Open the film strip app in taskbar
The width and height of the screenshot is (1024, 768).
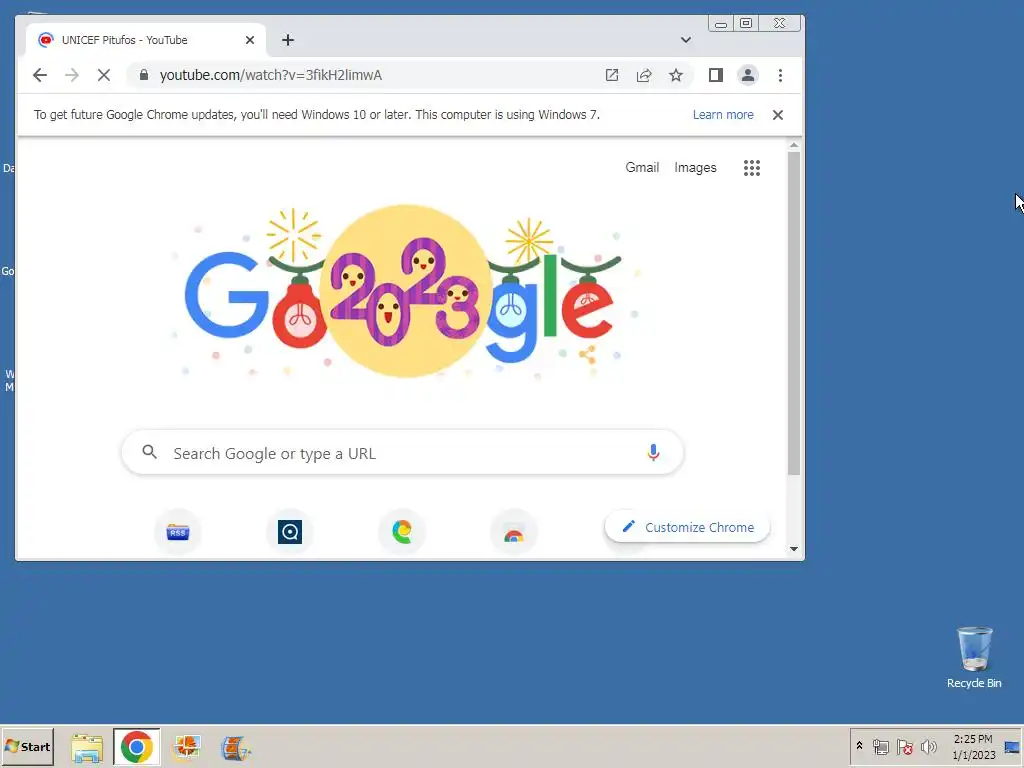click(236, 747)
